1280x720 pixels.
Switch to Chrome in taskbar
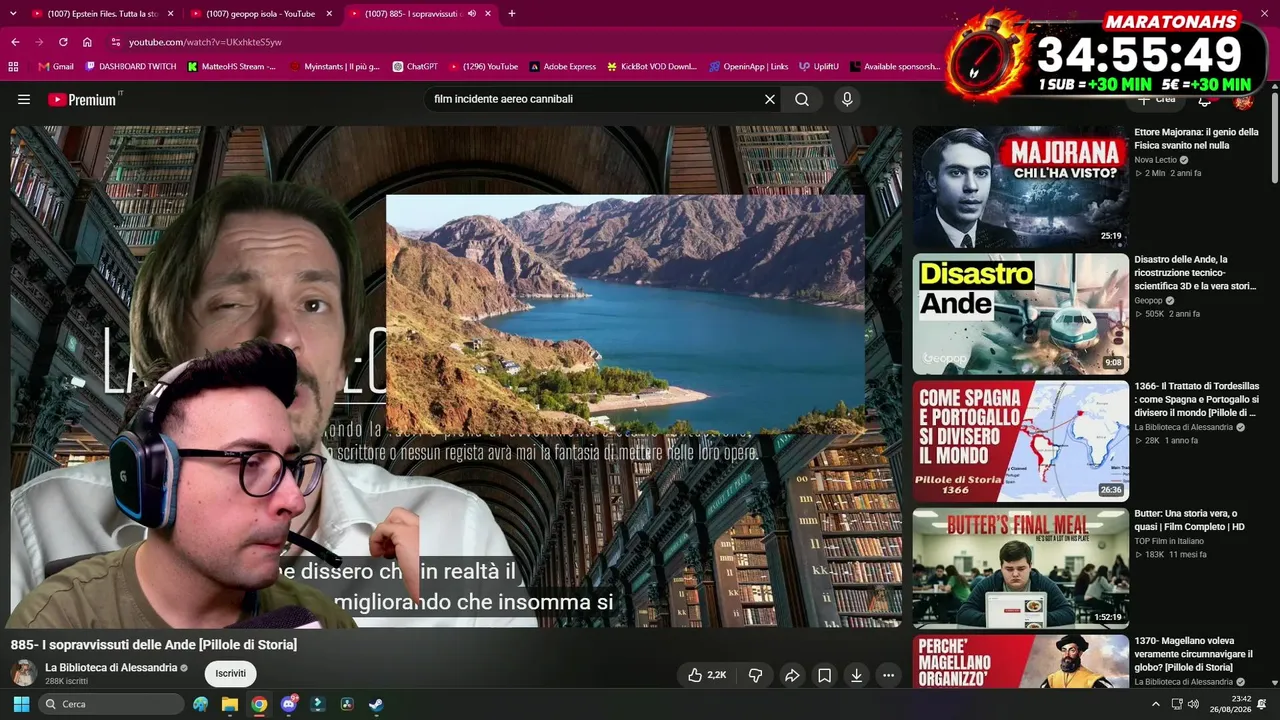tap(259, 704)
